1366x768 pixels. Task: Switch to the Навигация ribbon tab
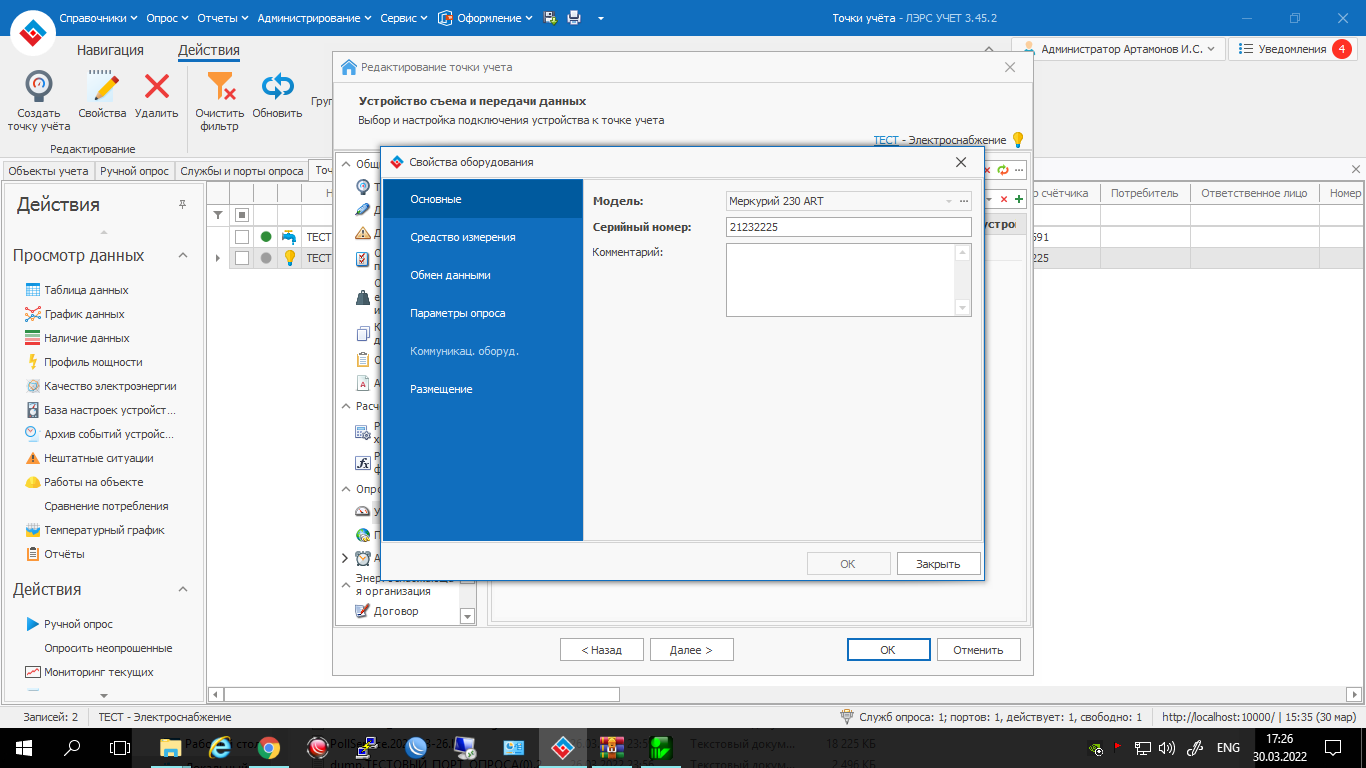[110, 50]
